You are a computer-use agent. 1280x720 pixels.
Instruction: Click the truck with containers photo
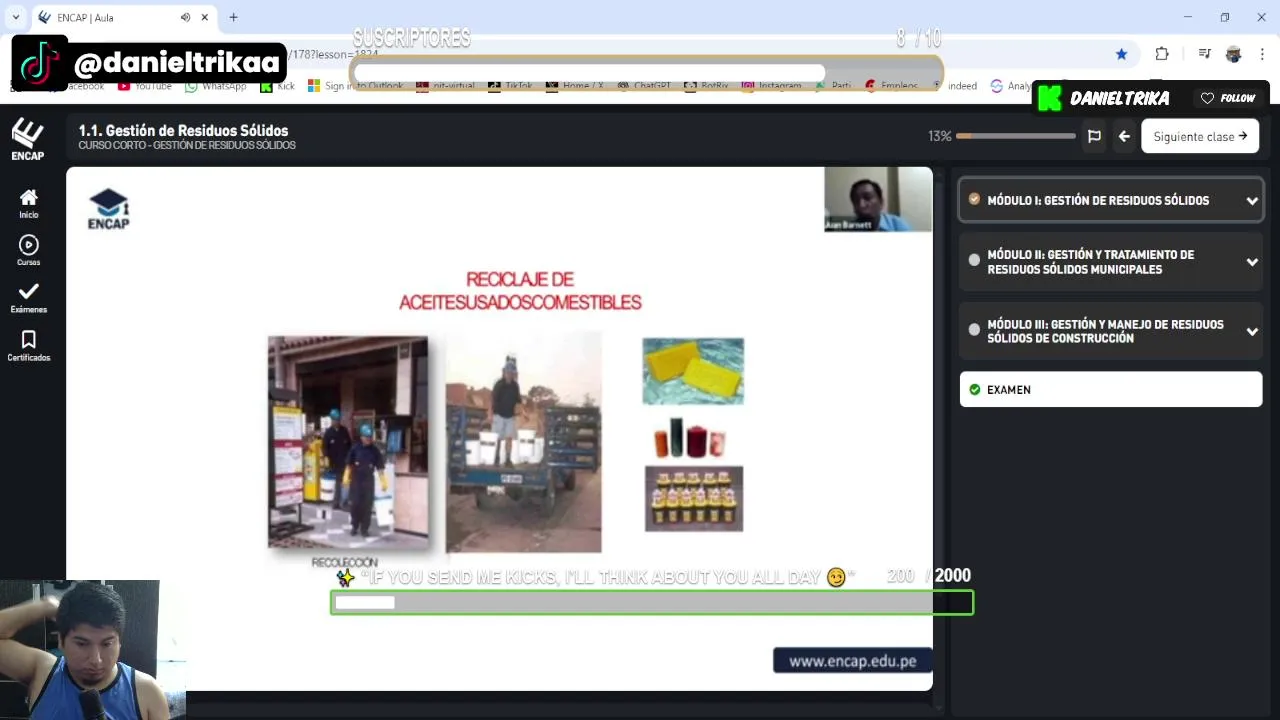point(523,441)
